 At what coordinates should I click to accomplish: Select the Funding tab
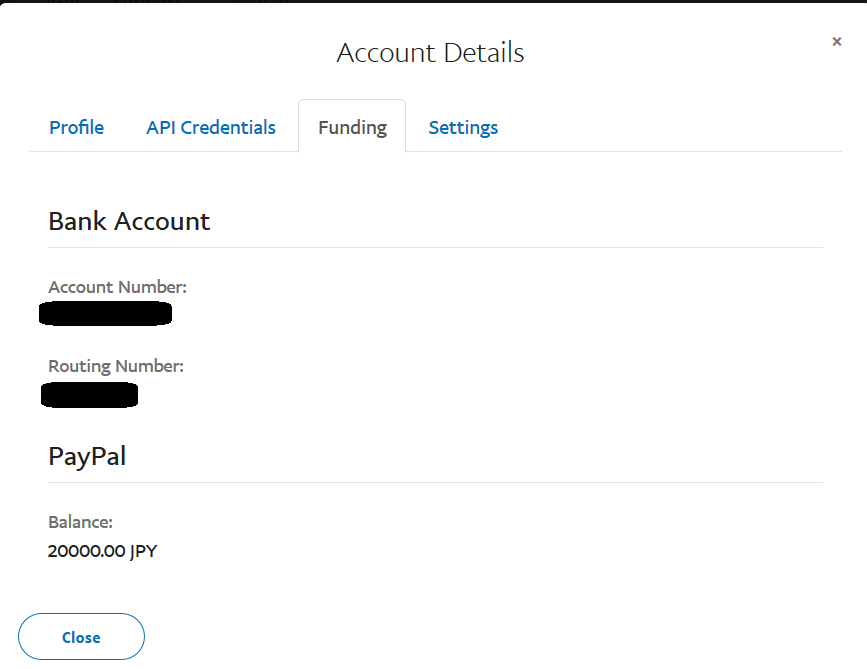click(x=352, y=128)
